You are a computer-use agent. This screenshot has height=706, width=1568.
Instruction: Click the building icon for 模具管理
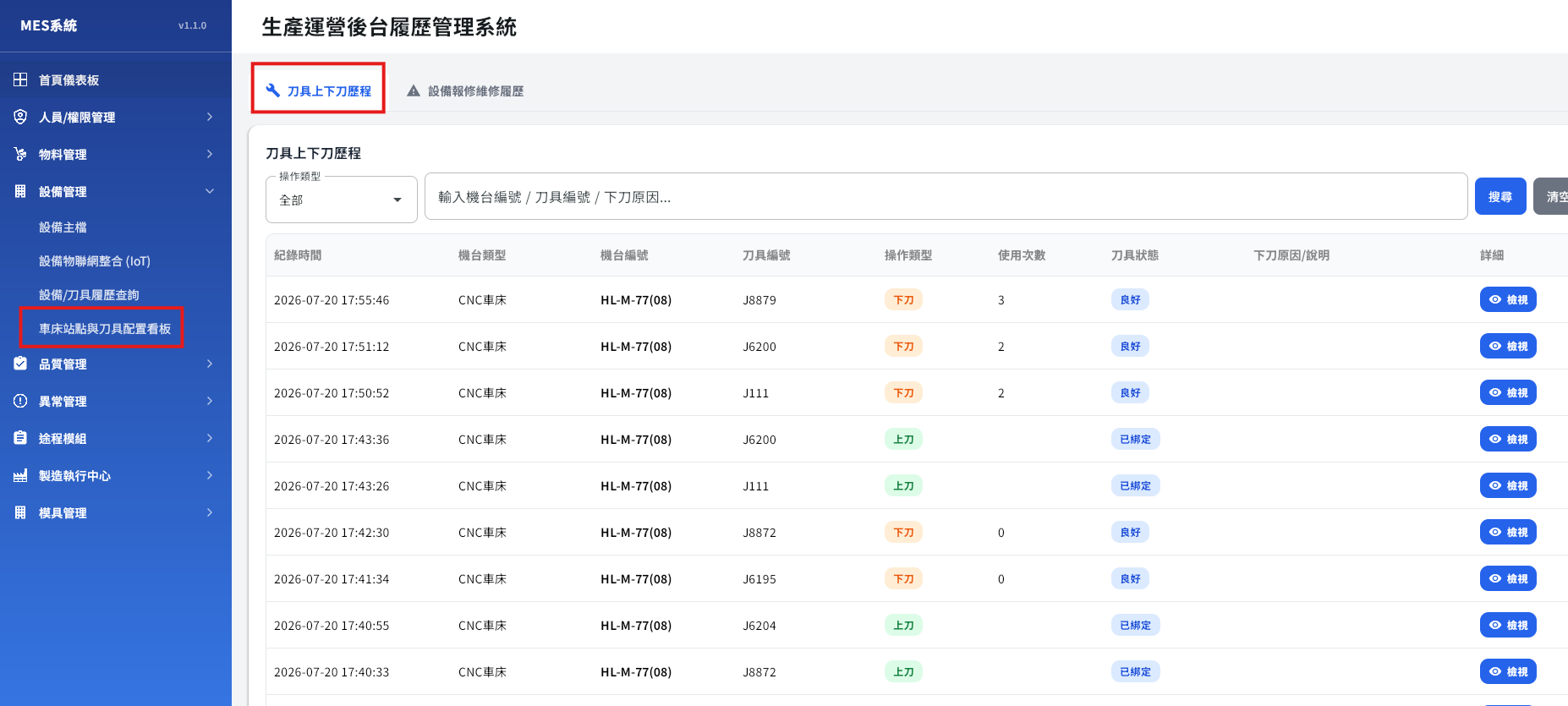tap(20, 512)
